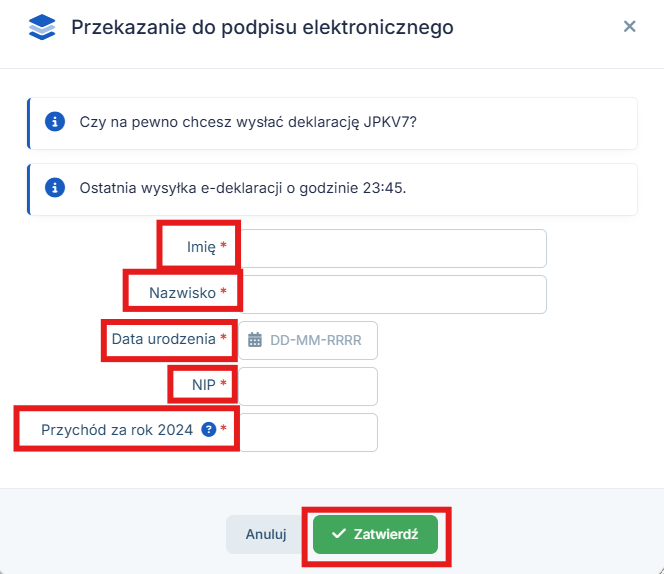The width and height of the screenshot is (664, 574).
Task: Click the NIP input box
Action: click(x=308, y=386)
